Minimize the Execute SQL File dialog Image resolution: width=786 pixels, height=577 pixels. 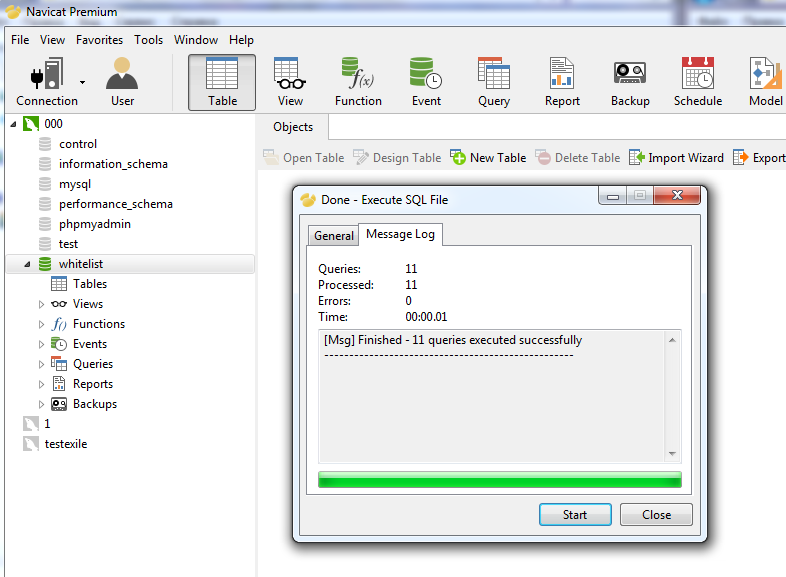click(x=613, y=196)
